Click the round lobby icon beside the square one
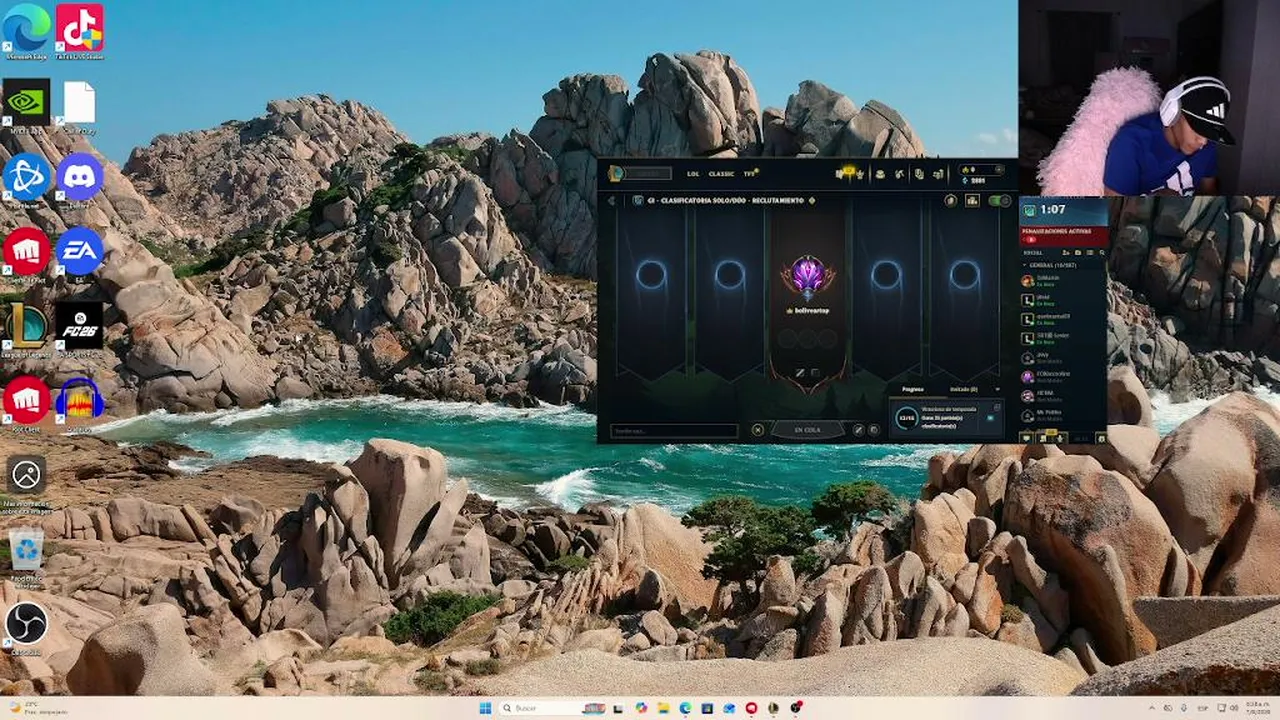 point(951,200)
